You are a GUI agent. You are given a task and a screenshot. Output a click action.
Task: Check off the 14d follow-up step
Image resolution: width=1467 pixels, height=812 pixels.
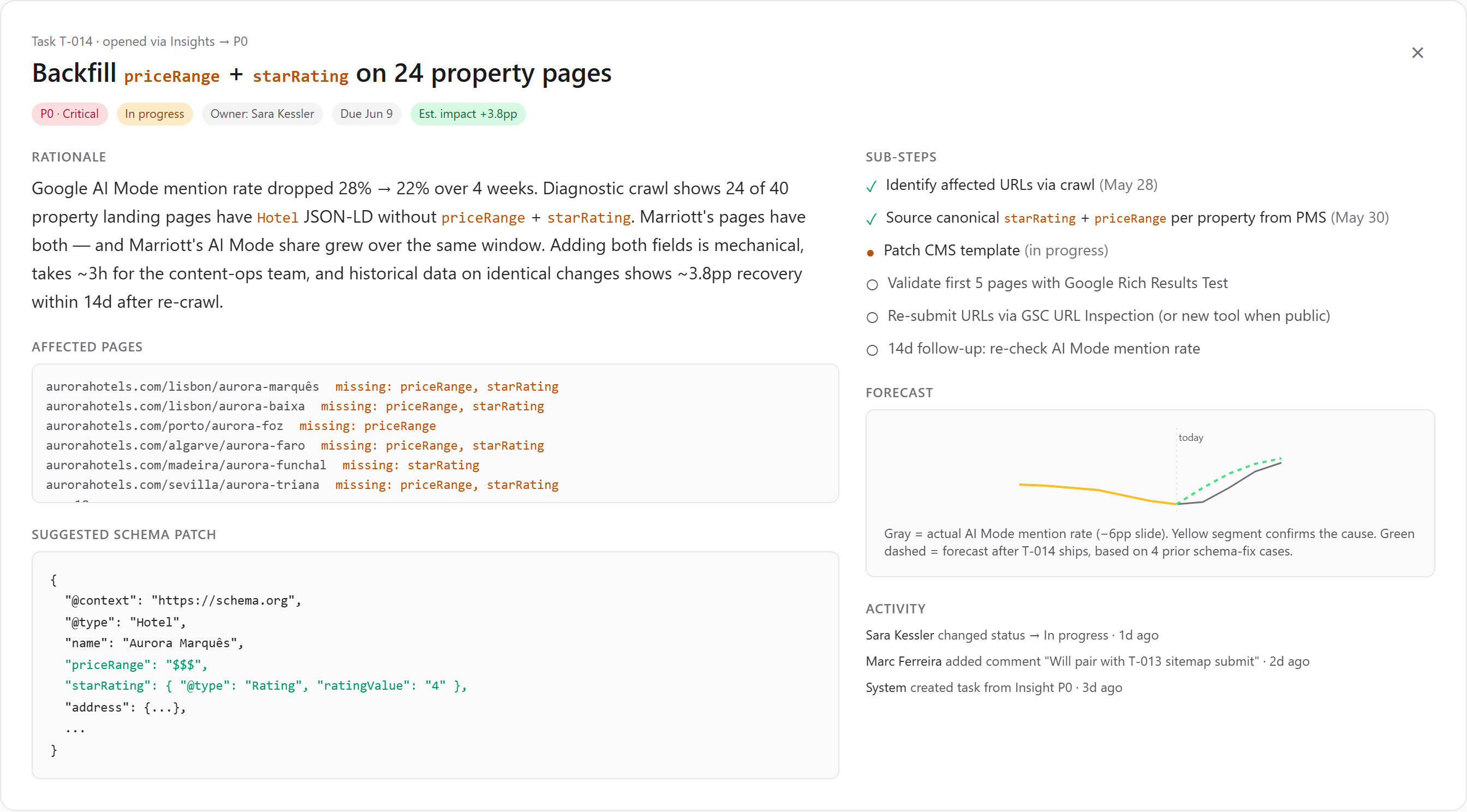[x=872, y=350]
